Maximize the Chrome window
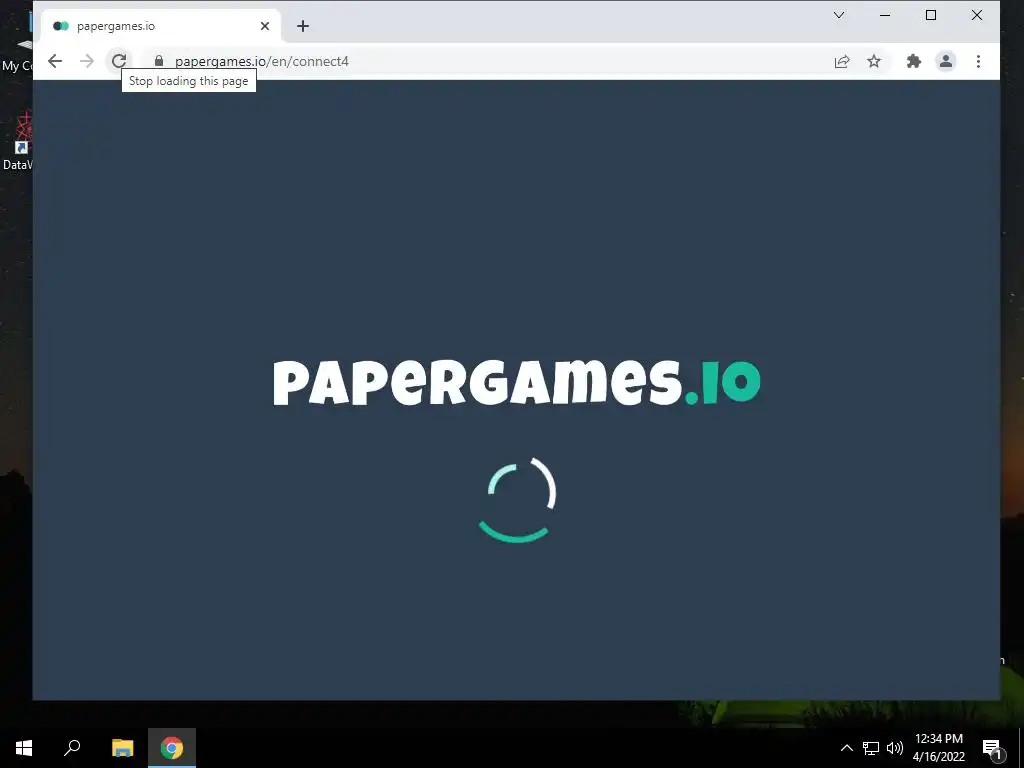1024x768 pixels. [x=931, y=15]
